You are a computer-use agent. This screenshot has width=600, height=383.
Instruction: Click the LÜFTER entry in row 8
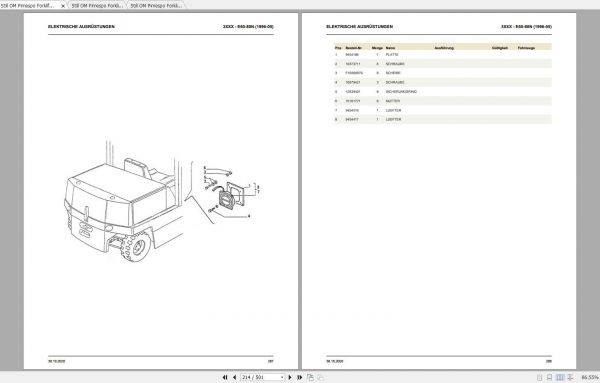393,119
